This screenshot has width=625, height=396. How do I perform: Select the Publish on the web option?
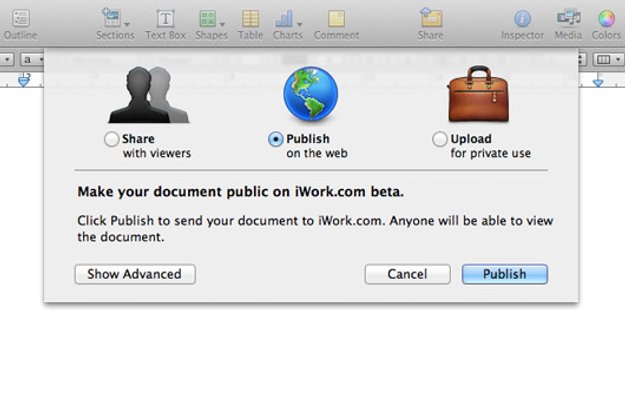[275, 139]
